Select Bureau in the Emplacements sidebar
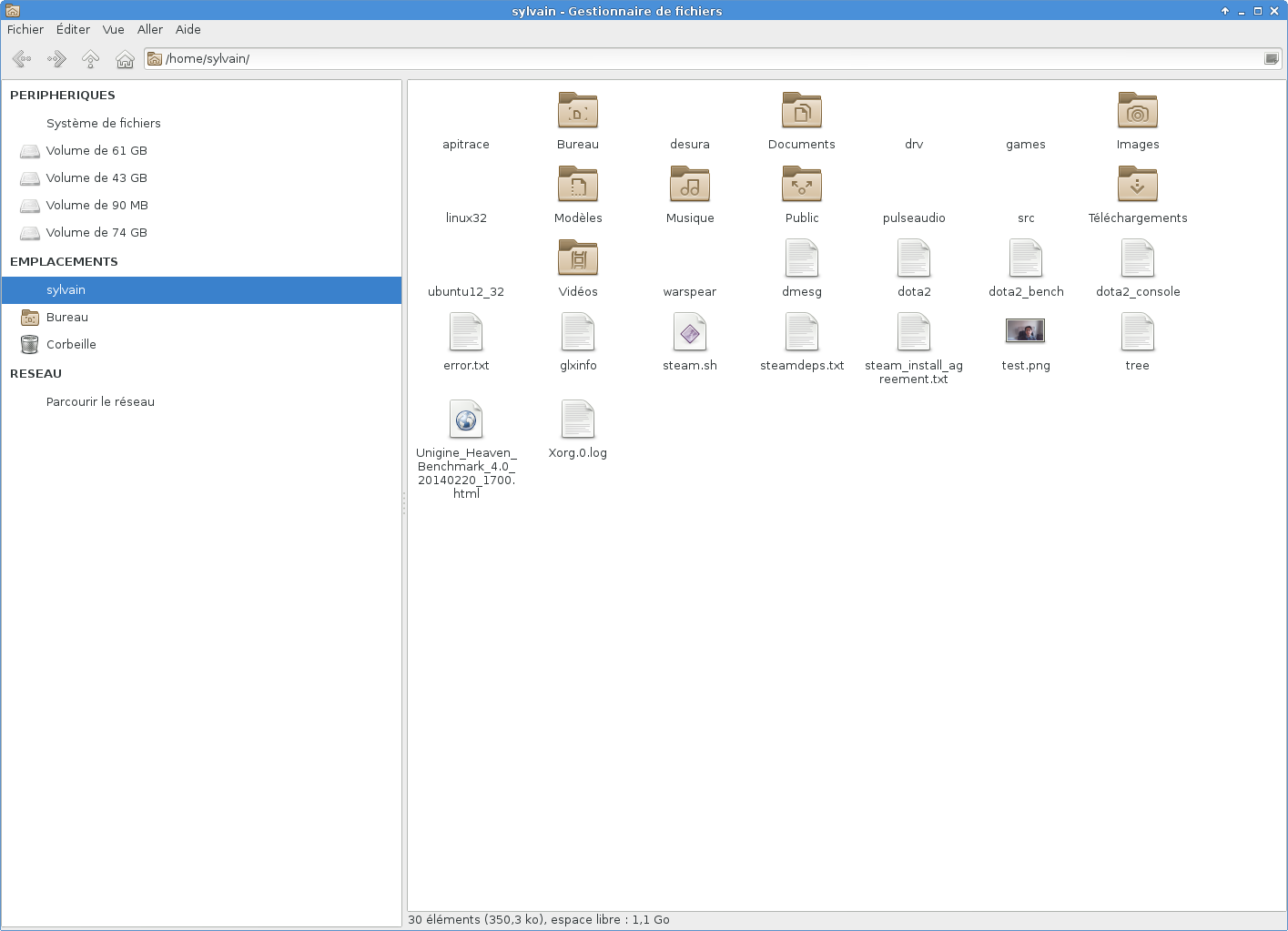Viewport: 1288px width, 931px height. point(66,317)
